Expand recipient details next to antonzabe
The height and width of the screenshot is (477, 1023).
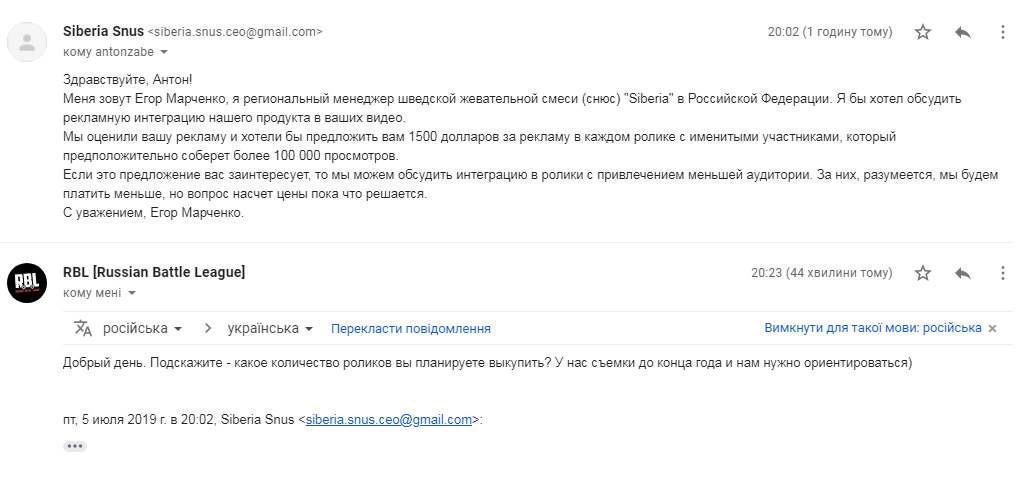point(164,52)
